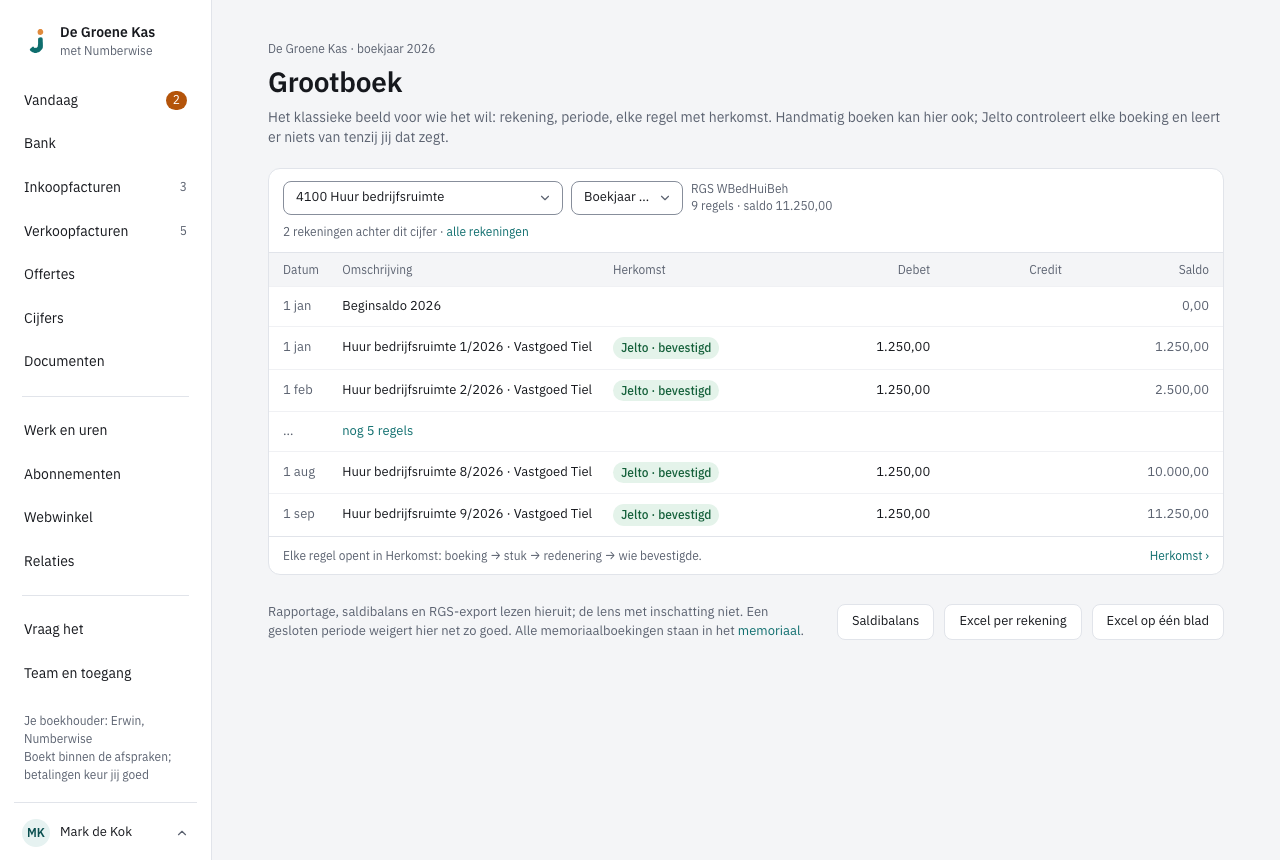This screenshot has width=1280, height=860.
Task: Click the MK user avatar
Action: tap(36, 832)
